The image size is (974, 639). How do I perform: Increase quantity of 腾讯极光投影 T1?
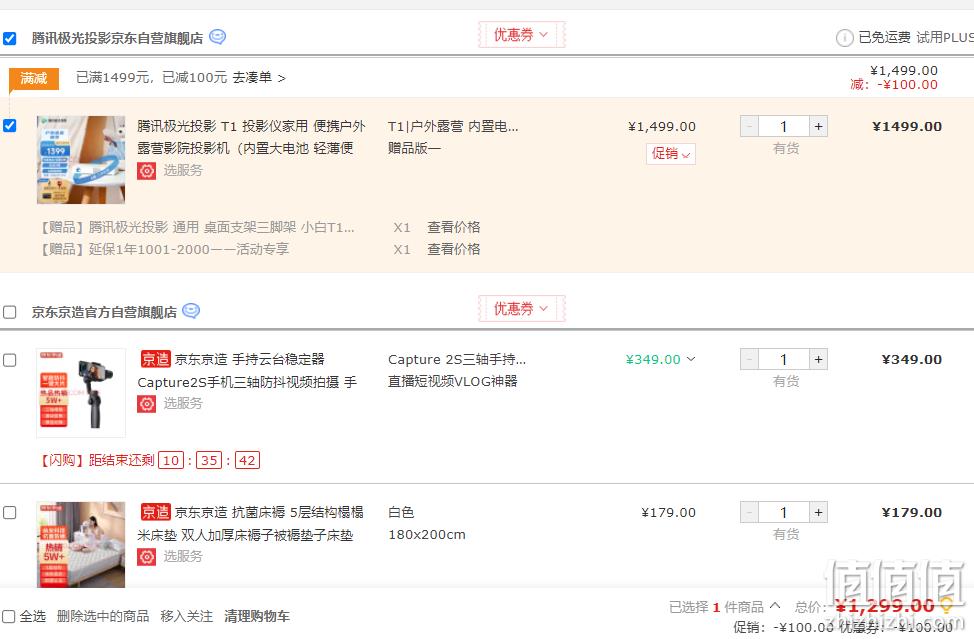(818, 127)
